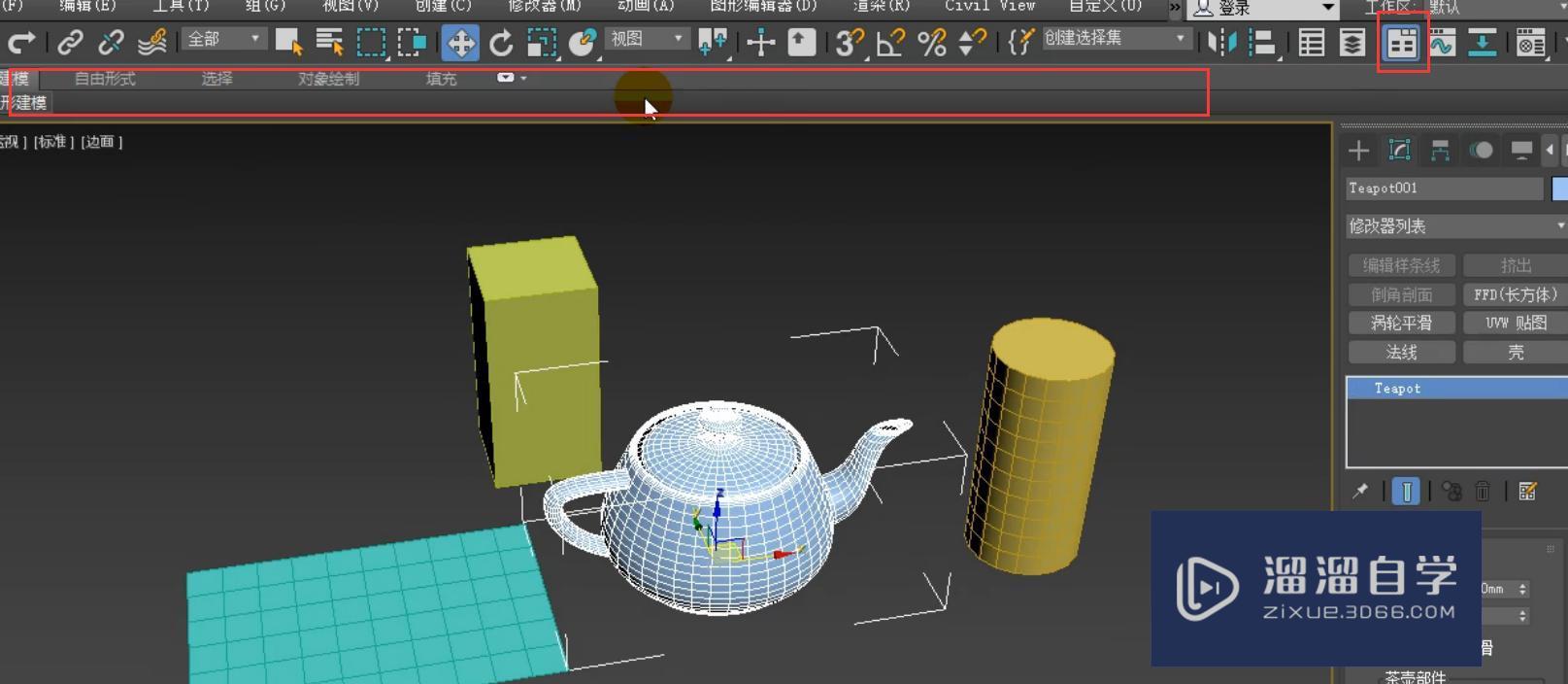Open the 组(G) menu

pyautogui.click(x=265, y=6)
